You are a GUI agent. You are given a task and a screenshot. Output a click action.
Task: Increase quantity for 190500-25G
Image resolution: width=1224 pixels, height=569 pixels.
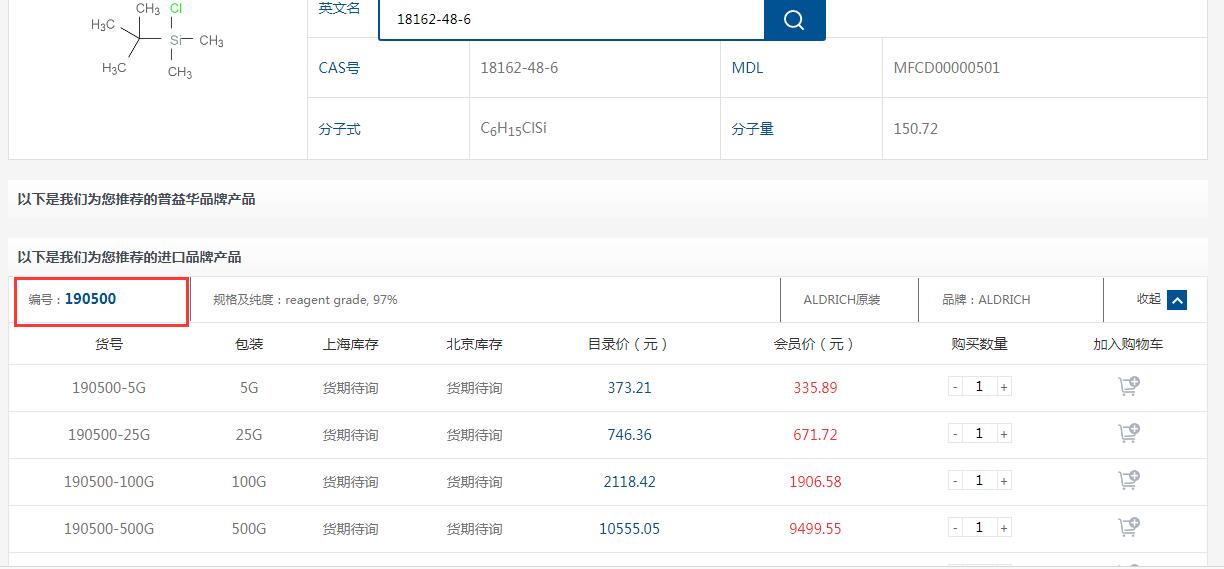point(1004,434)
